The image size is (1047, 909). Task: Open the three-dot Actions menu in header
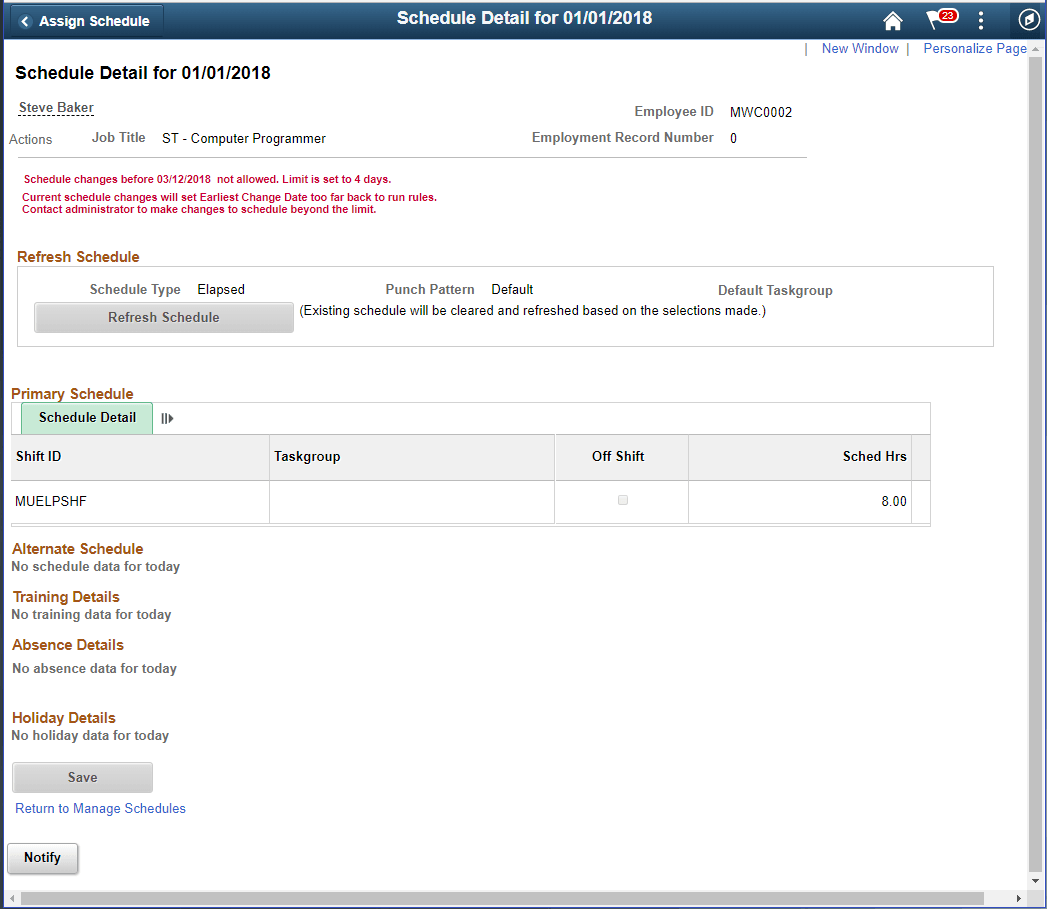coord(980,20)
